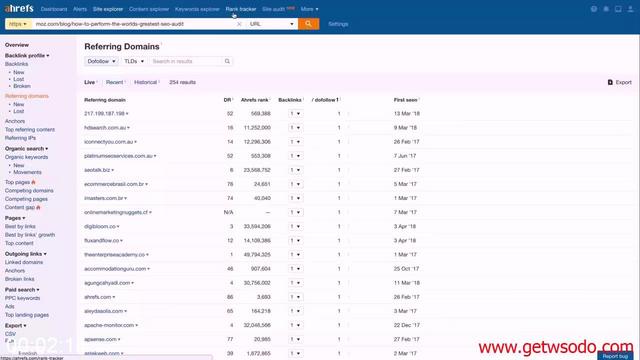The width and height of the screenshot is (640, 360).
Task: Sort by DR column header
Action: tap(228, 100)
